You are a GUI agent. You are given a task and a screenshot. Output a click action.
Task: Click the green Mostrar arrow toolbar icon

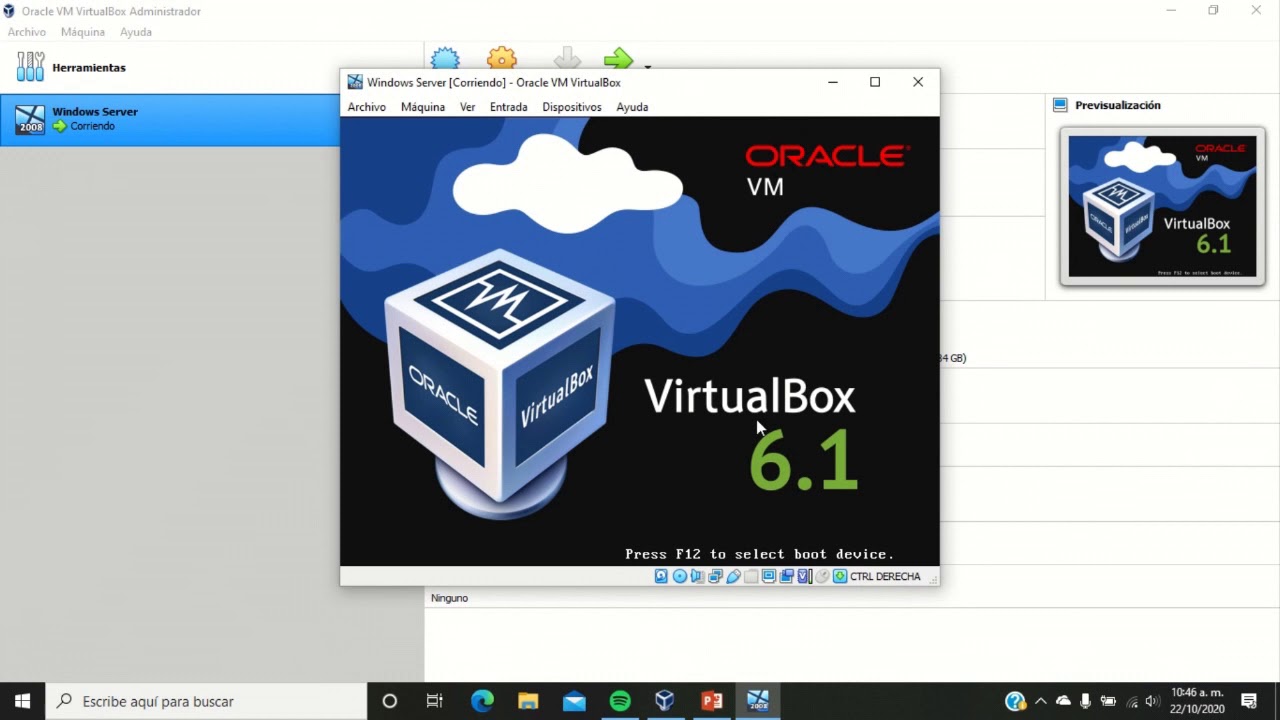click(x=619, y=58)
